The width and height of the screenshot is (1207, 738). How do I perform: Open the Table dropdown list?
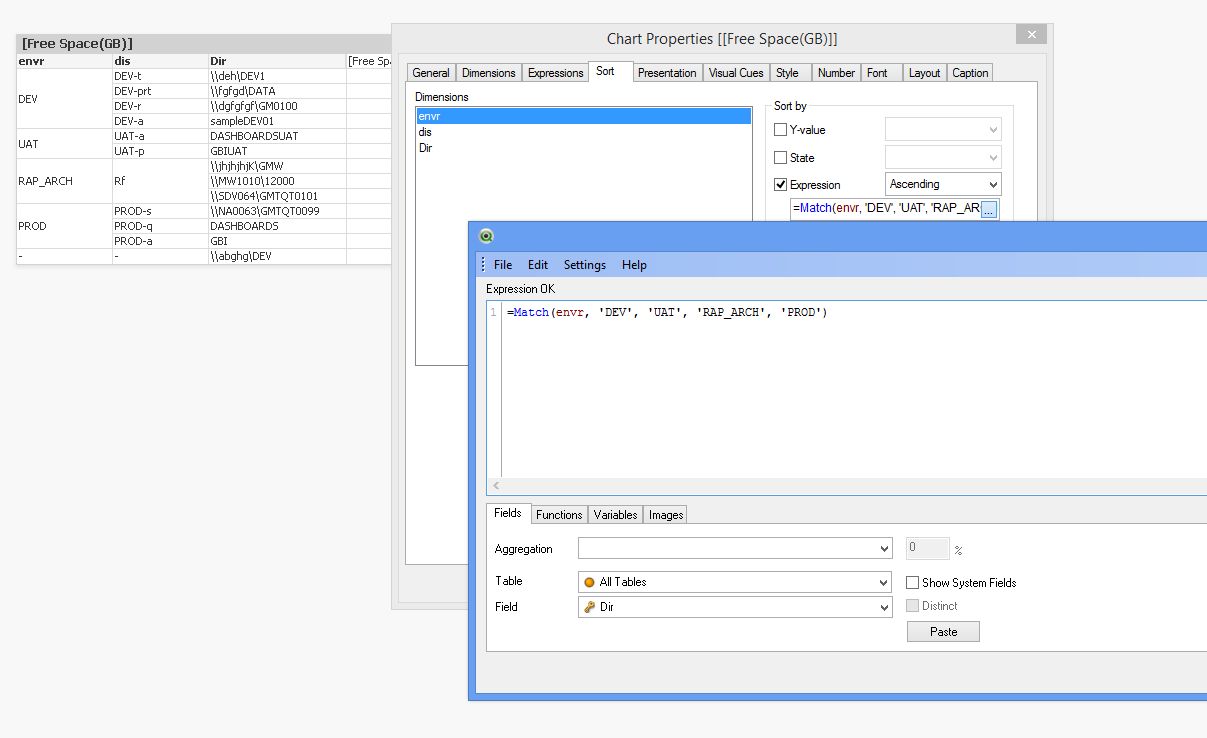883,582
